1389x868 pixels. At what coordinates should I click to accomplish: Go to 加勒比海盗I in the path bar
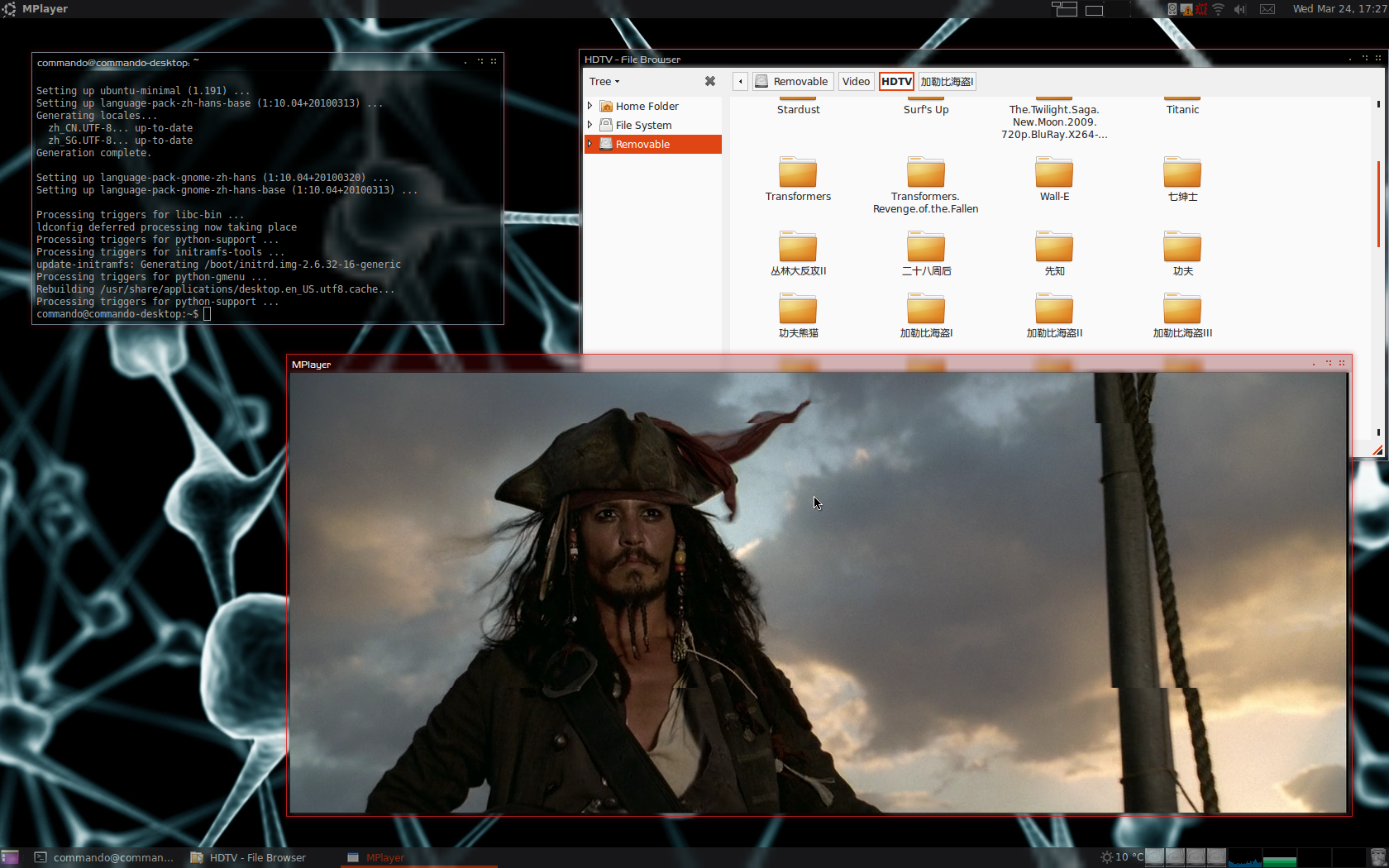pyautogui.click(x=947, y=81)
